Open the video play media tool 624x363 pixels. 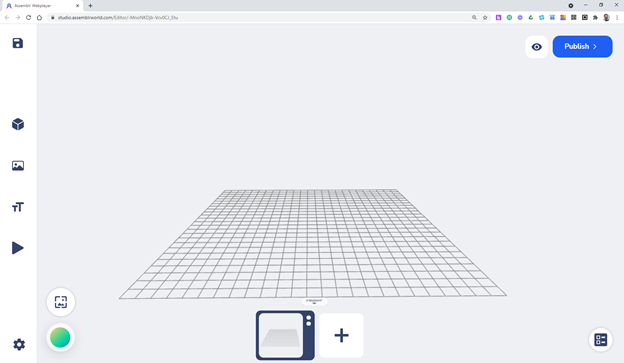click(x=18, y=248)
